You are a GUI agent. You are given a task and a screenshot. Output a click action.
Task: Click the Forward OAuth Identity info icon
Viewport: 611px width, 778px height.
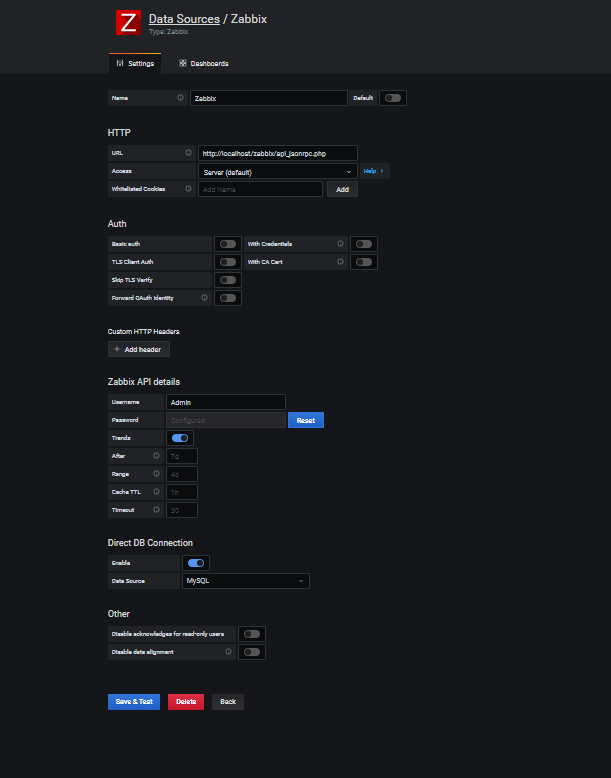point(204,298)
